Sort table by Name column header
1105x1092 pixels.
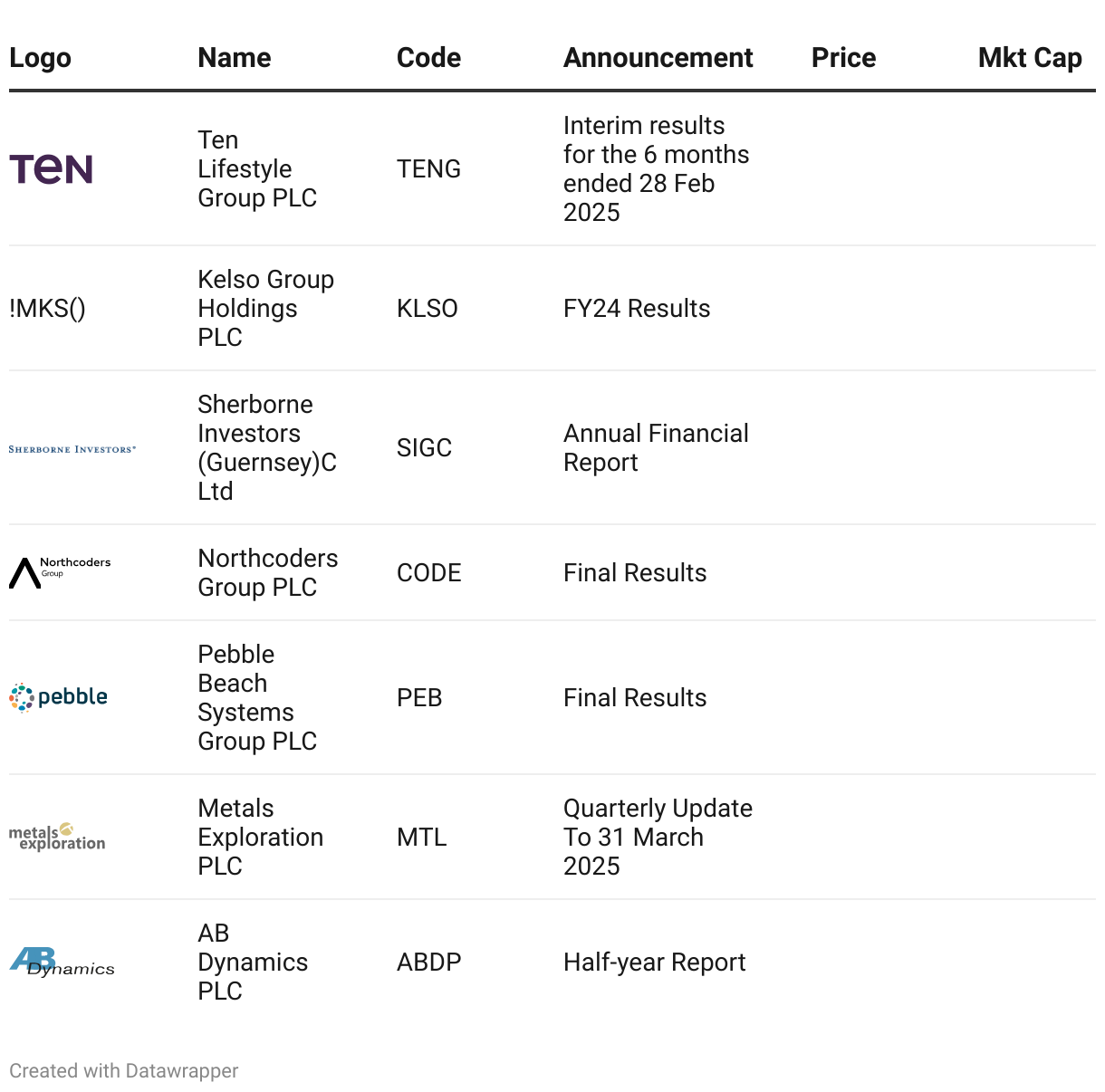tap(234, 58)
